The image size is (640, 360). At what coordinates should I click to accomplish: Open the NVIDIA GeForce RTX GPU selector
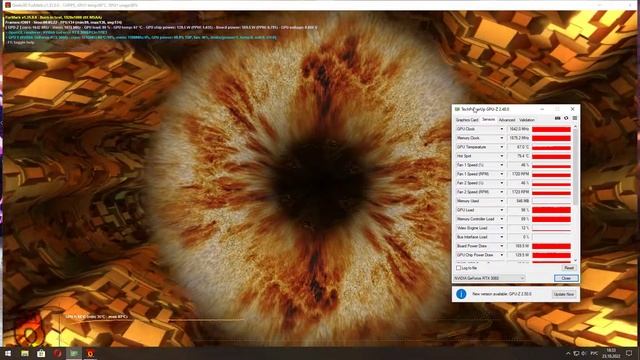tap(489, 278)
